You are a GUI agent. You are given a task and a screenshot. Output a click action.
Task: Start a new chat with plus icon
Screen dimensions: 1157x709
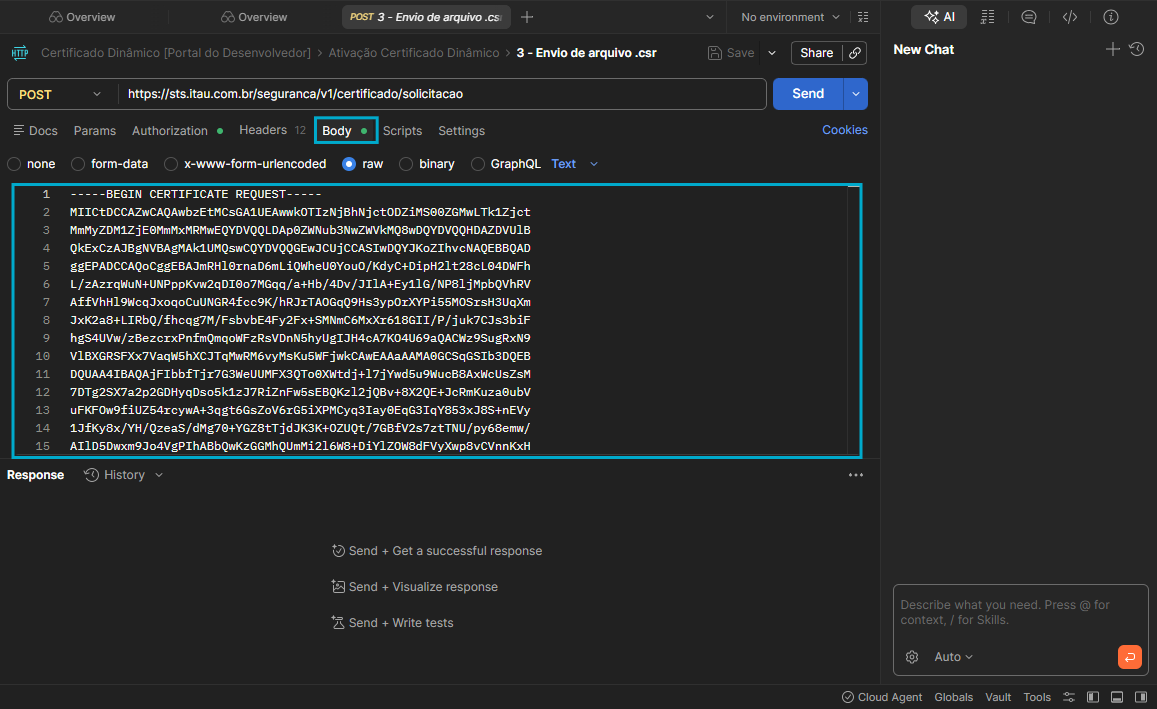[x=1112, y=49]
